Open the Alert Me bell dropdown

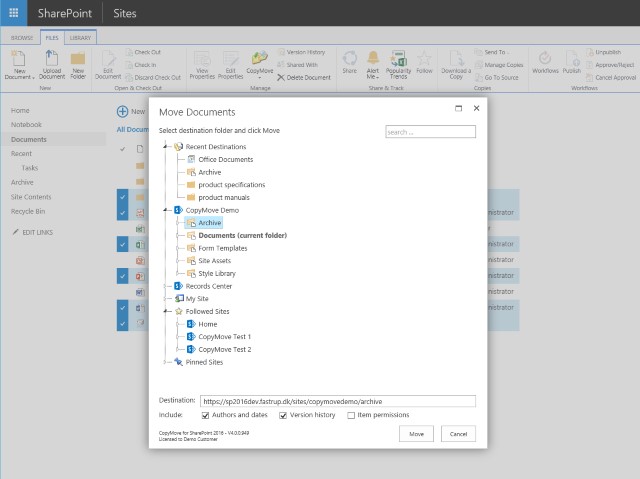373,64
